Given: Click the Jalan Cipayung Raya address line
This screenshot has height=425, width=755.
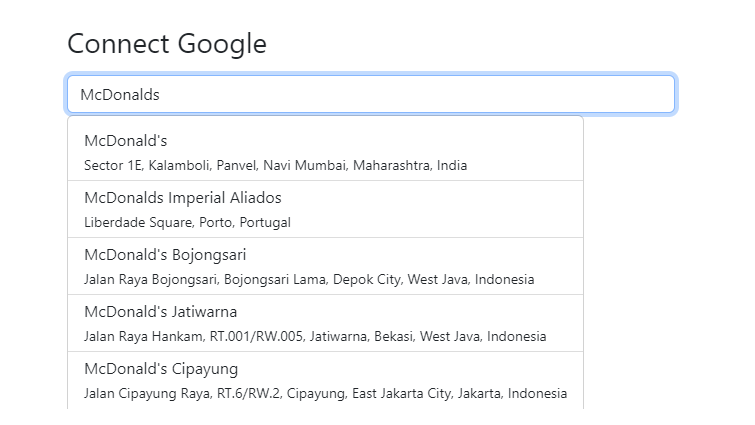Looking at the screenshot, I should pyautogui.click(x=325, y=393).
